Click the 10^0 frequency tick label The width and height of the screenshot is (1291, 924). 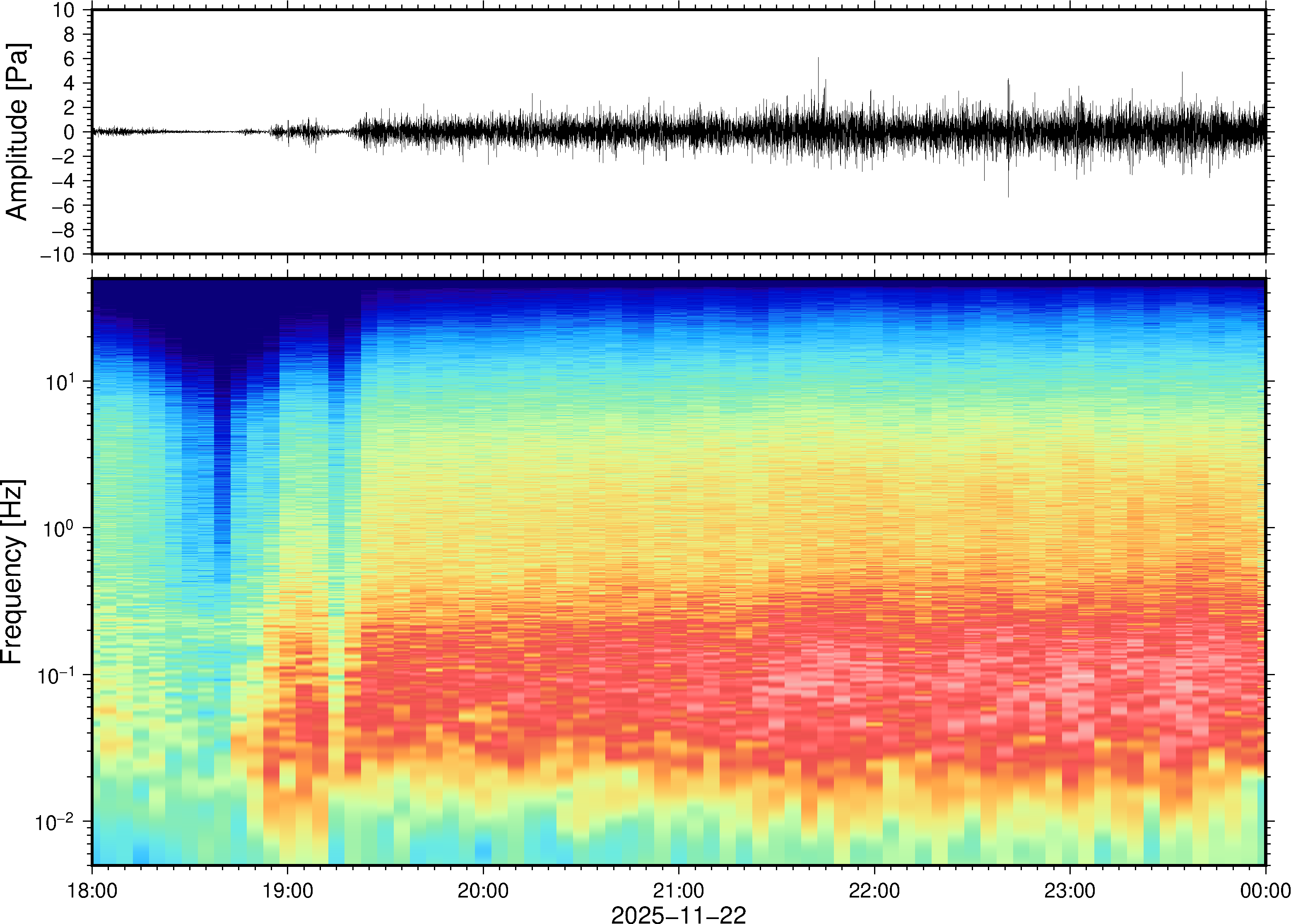[x=60, y=528]
